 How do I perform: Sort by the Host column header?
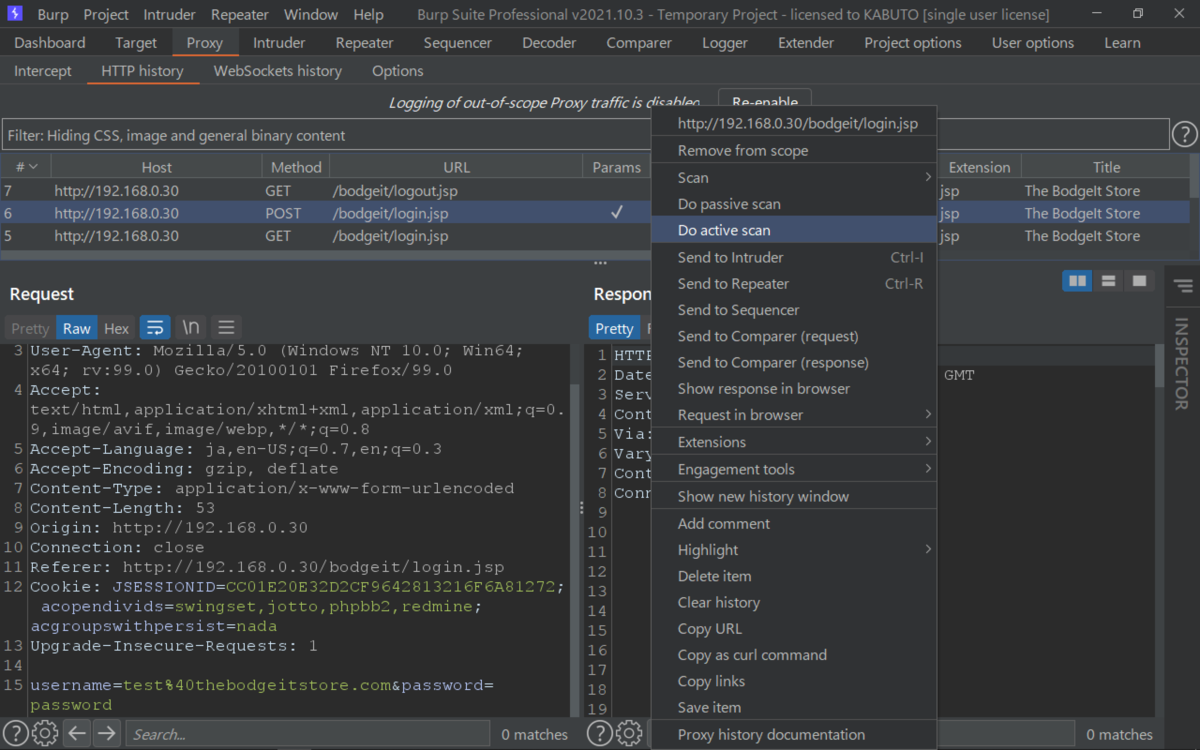(x=156, y=167)
